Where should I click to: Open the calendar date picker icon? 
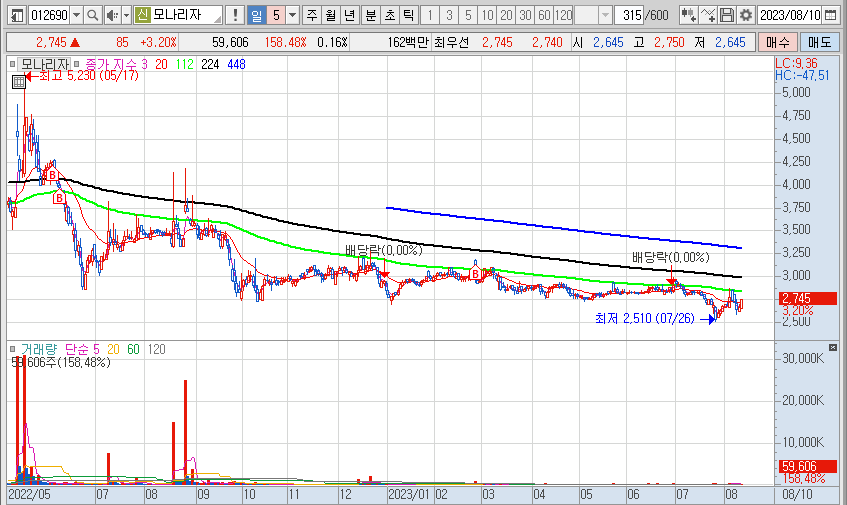pyautogui.click(x=831, y=15)
